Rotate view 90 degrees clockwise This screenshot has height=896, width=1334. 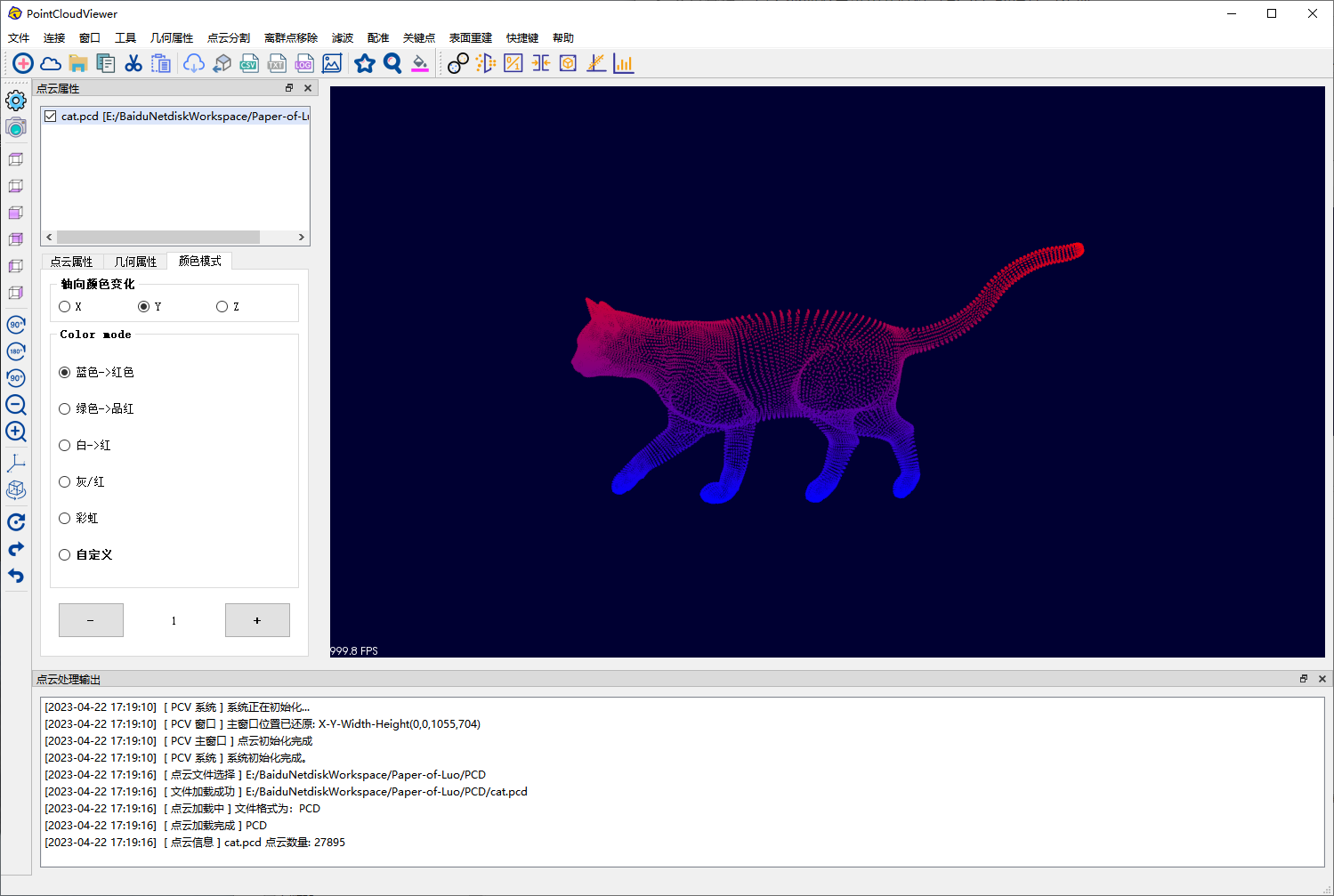pos(16,325)
